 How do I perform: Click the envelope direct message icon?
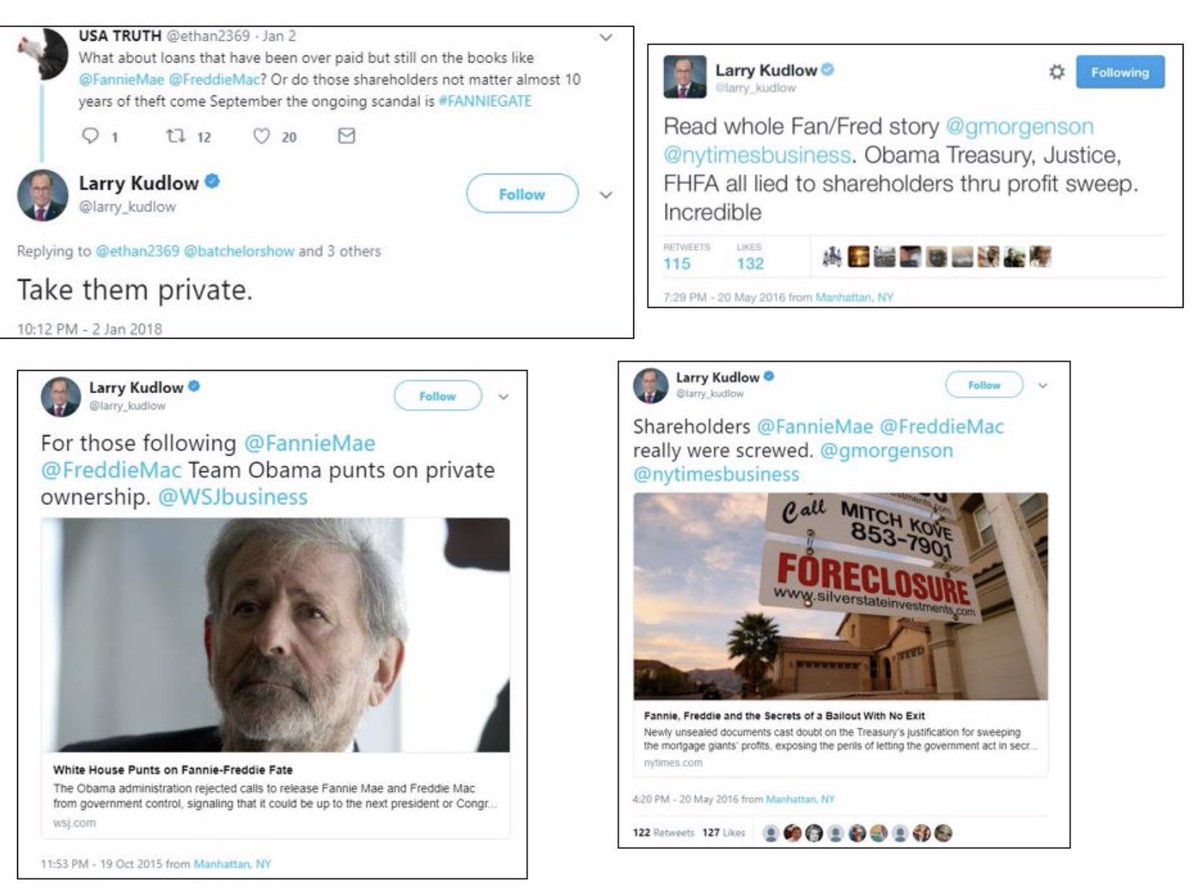click(346, 136)
